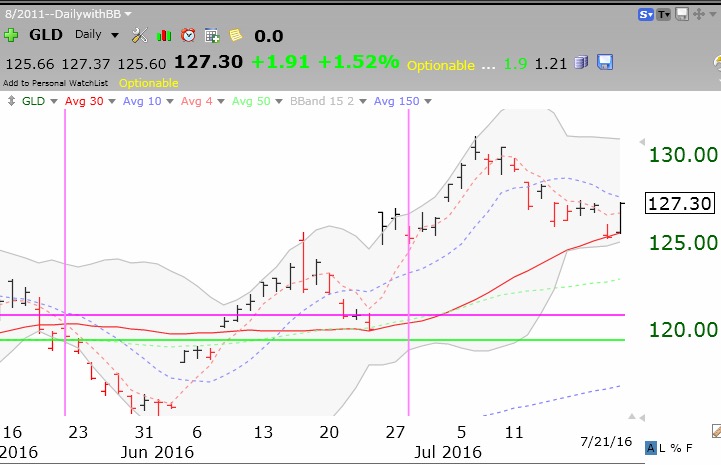Click the ellipsis after Optionable

point(488,67)
